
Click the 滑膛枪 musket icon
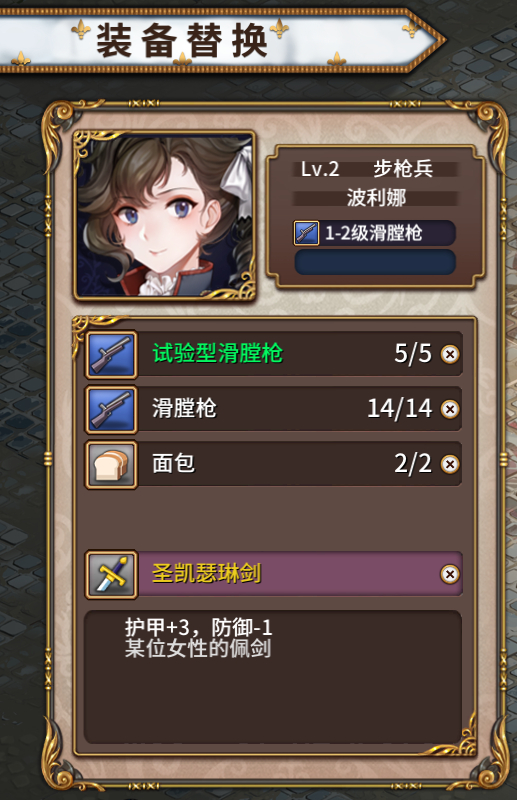pyautogui.click(x=111, y=410)
